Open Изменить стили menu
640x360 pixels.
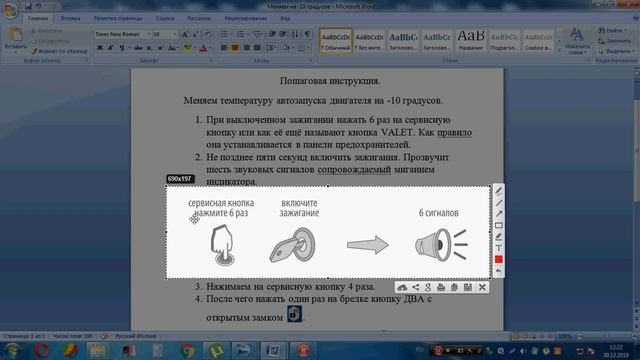tap(577, 41)
